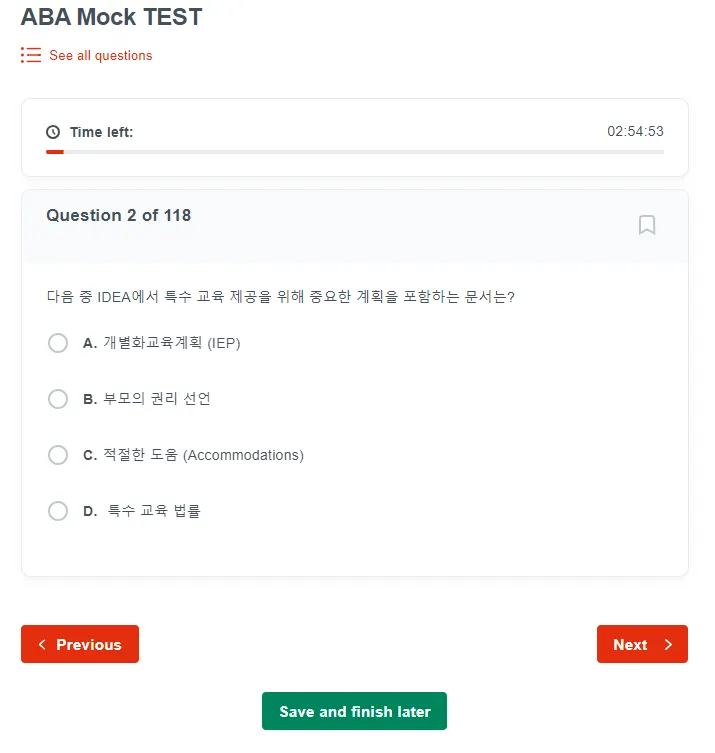Go back with the Previous button
Image resolution: width=715 pixels, height=753 pixels.
point(80,644)
